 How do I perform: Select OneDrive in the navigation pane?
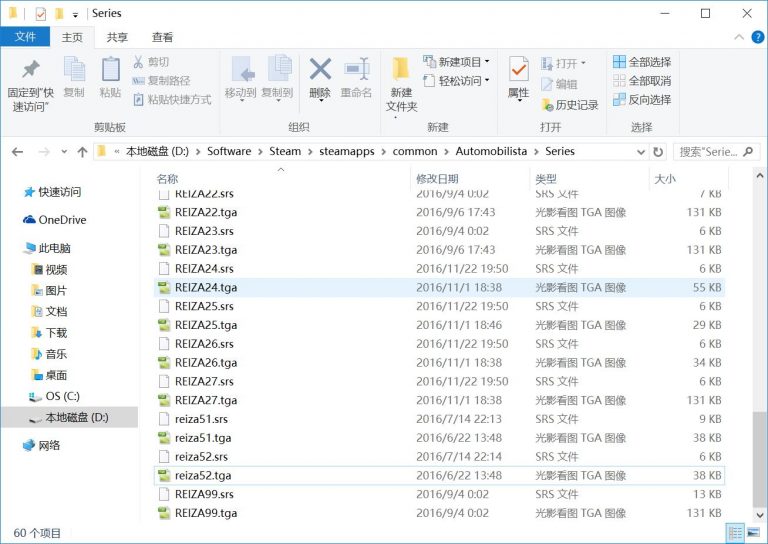pos(54,220)
